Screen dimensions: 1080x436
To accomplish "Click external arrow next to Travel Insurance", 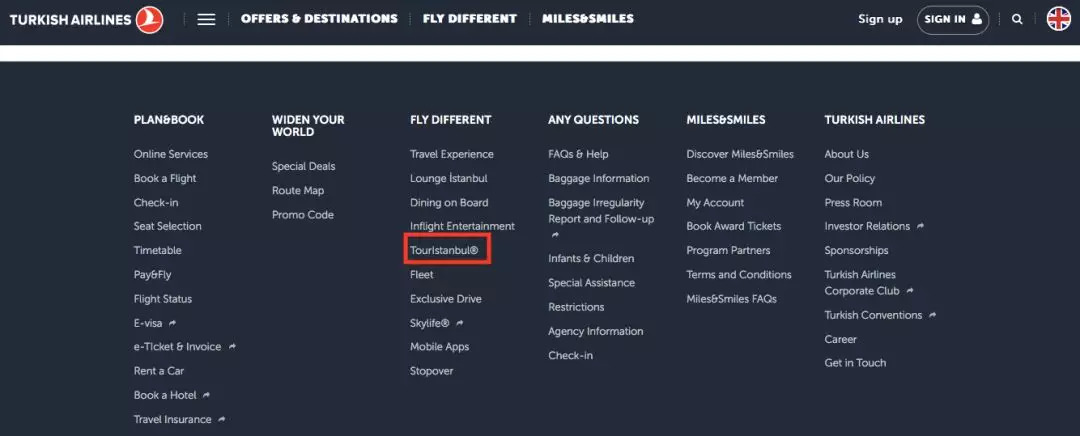I will (x=223, y=420).
